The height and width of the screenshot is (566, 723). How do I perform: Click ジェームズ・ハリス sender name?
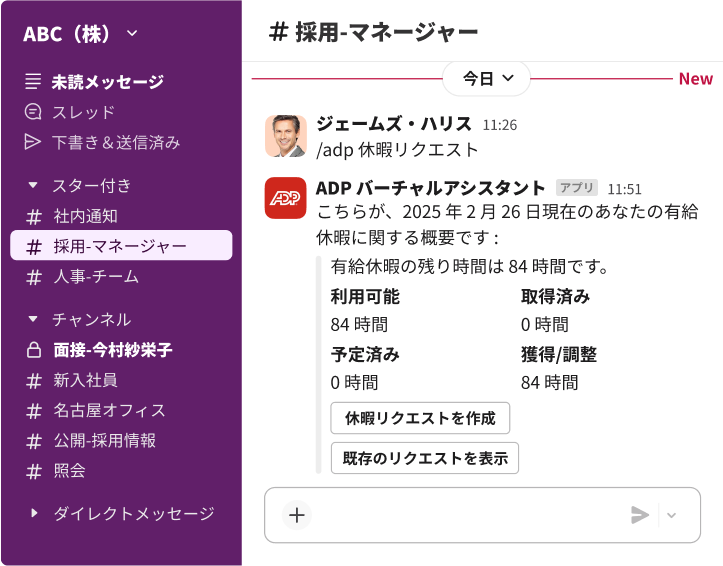pyautogui.click(x=394, y=124)
